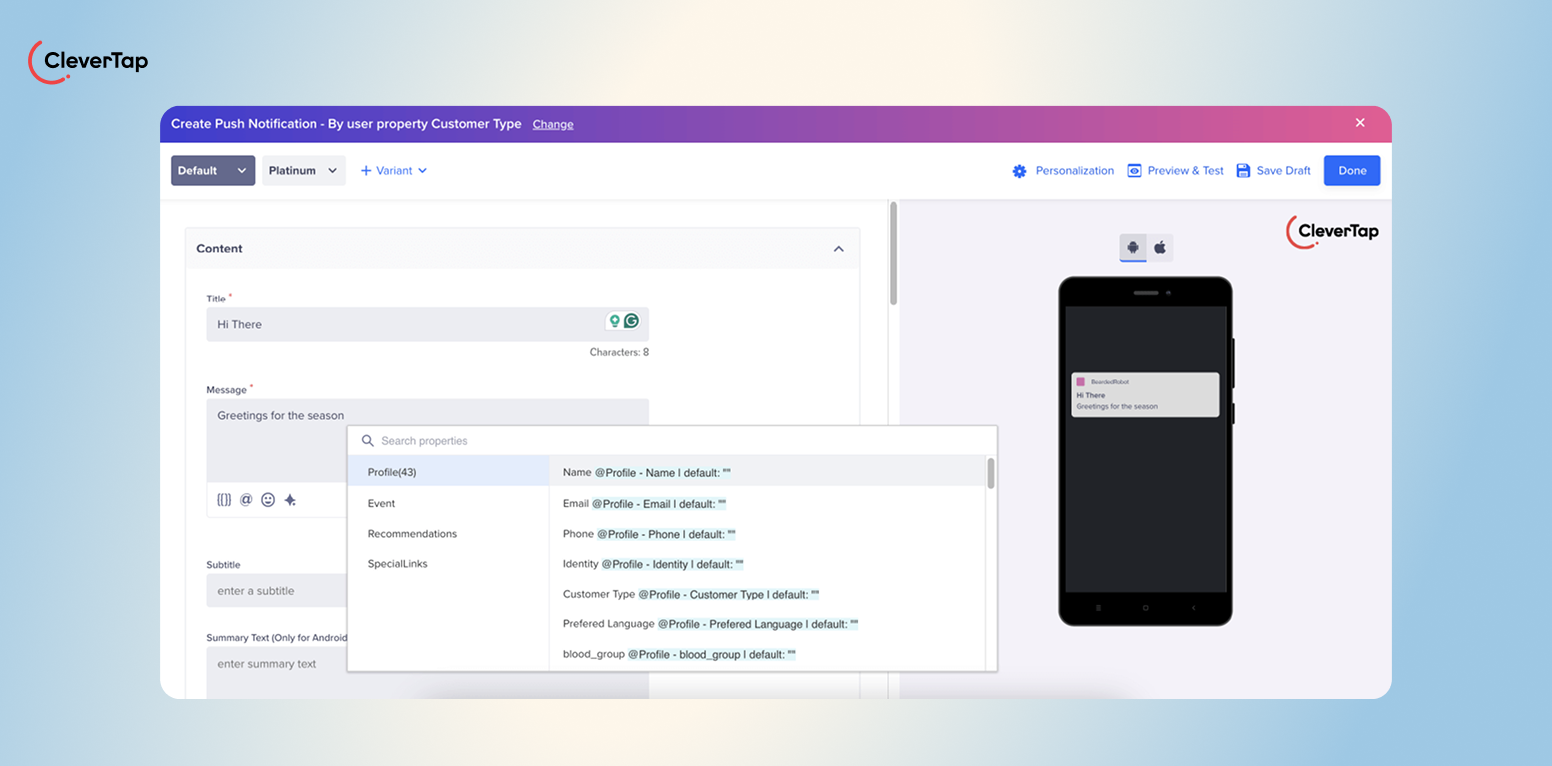Viewport: 1552px width, 766px height.
Task: Choose the Prefered Language profile property
Action: (x=767, y=624)
